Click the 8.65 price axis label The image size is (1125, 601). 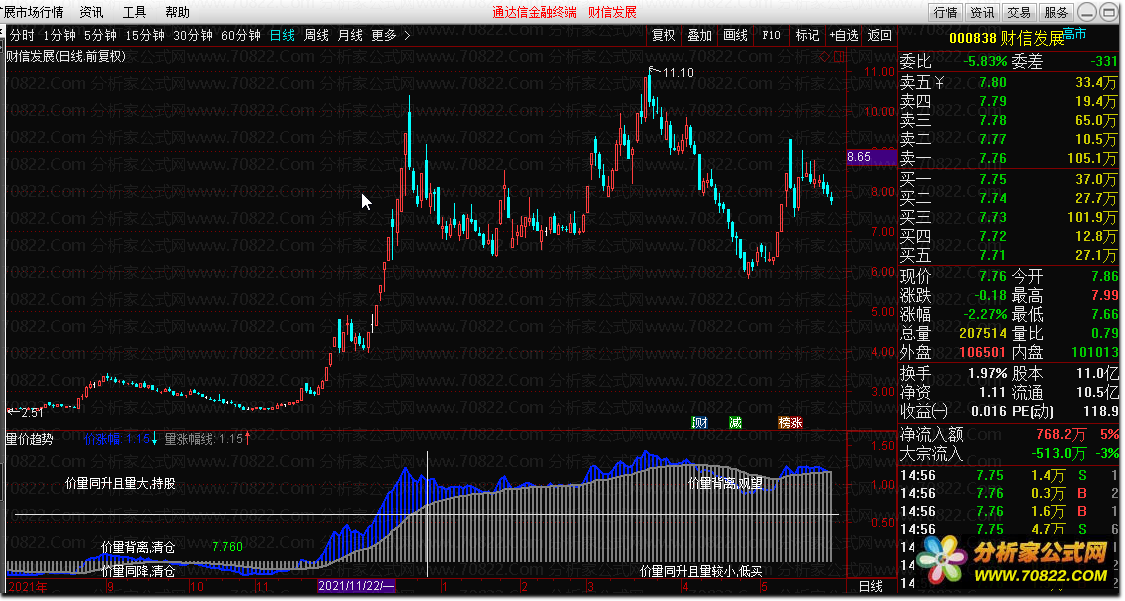871,156
